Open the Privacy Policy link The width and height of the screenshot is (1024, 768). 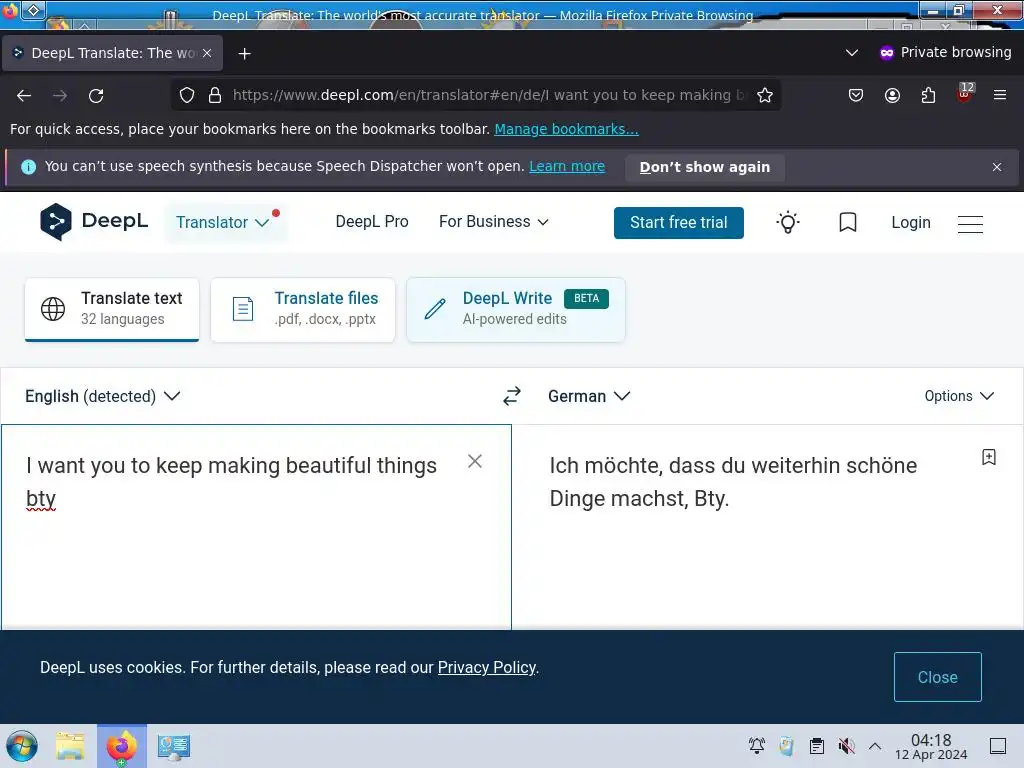coord(487,667)
